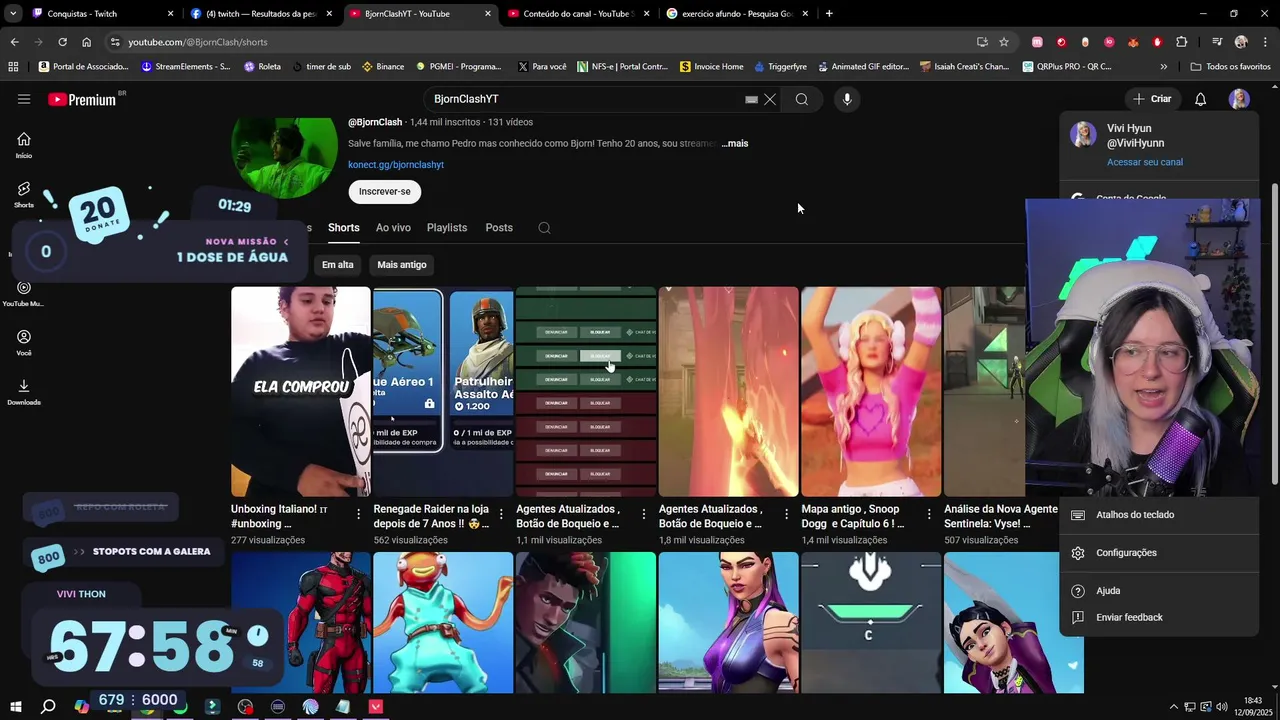This screenshot has width=1280, height=720.
Task: Click the Criar button
Action: (1152, 99)
